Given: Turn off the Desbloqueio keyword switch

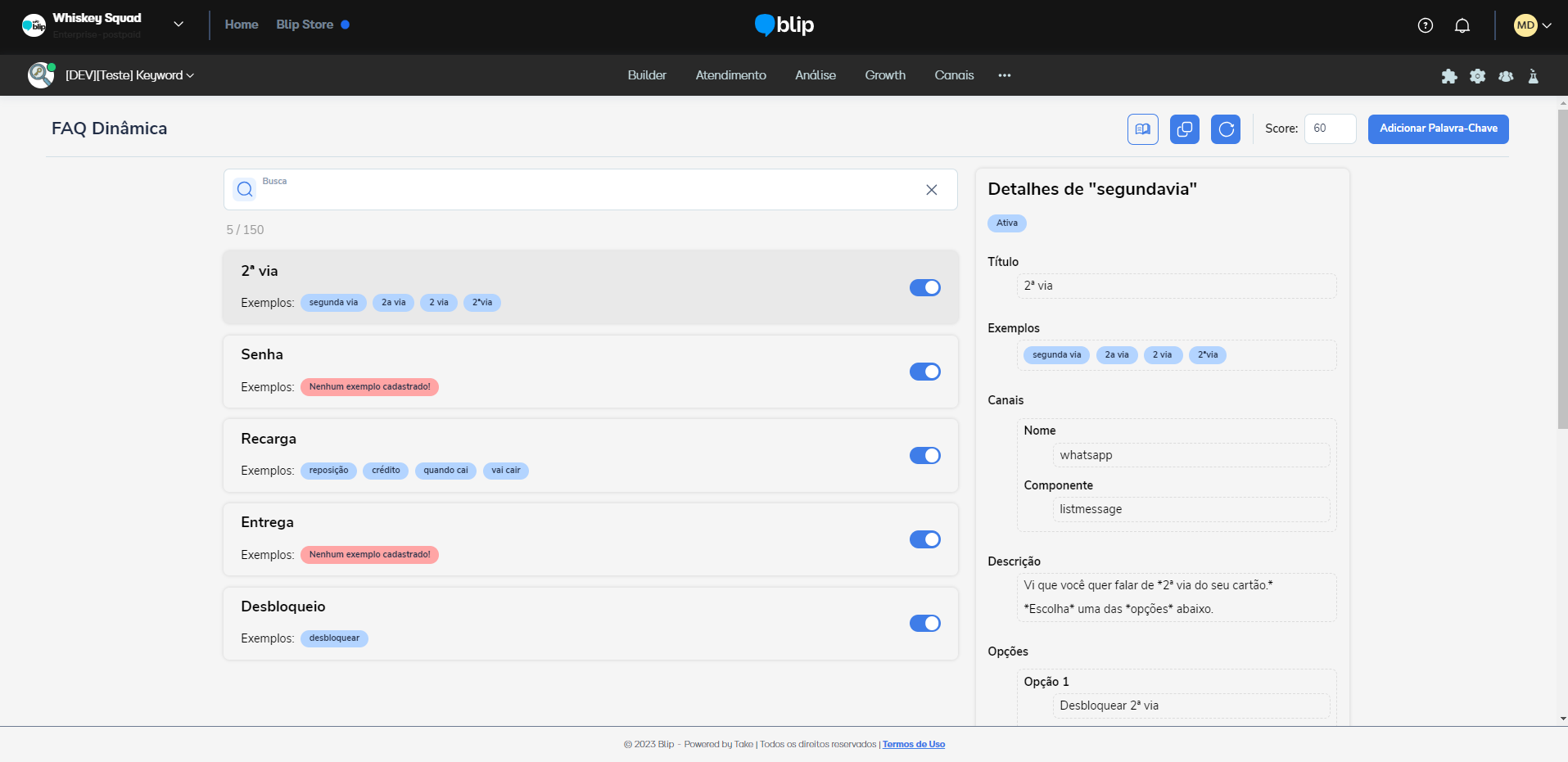Looking at the screenshot, I should pos(925,623).
